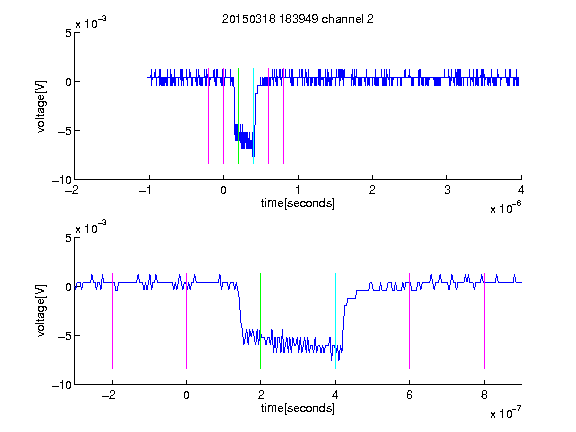
Task: Select the green vertical marker in top plot
Action: [x=238, y=116]
